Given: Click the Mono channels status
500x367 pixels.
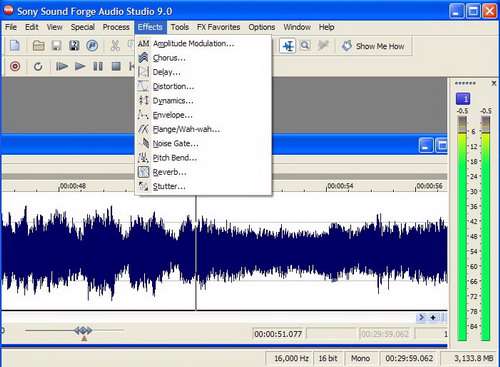Looking at the screenshot, I should coord(361,358).
